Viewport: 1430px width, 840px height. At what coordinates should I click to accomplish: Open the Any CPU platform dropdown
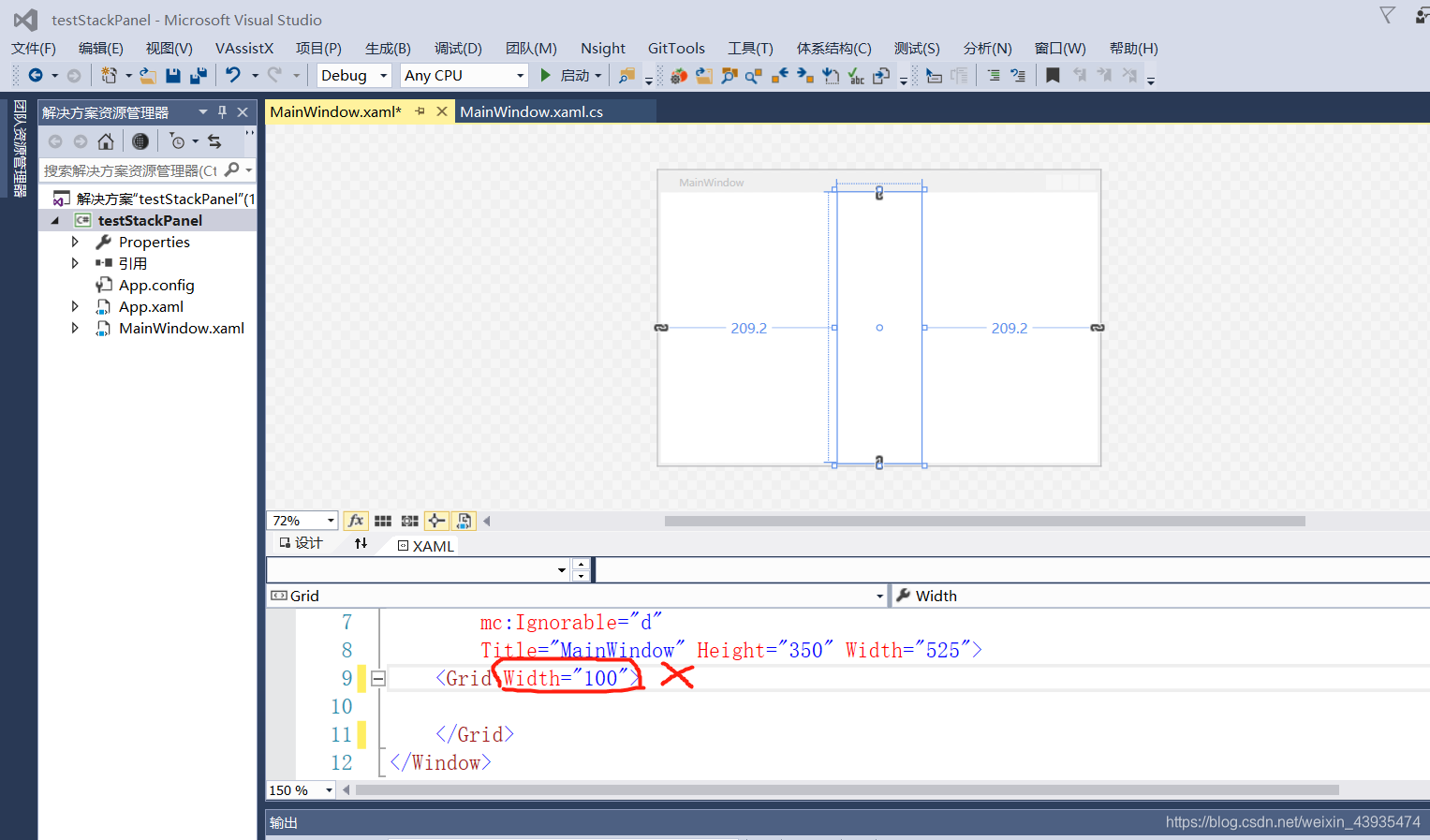click(x=464, y=75)
